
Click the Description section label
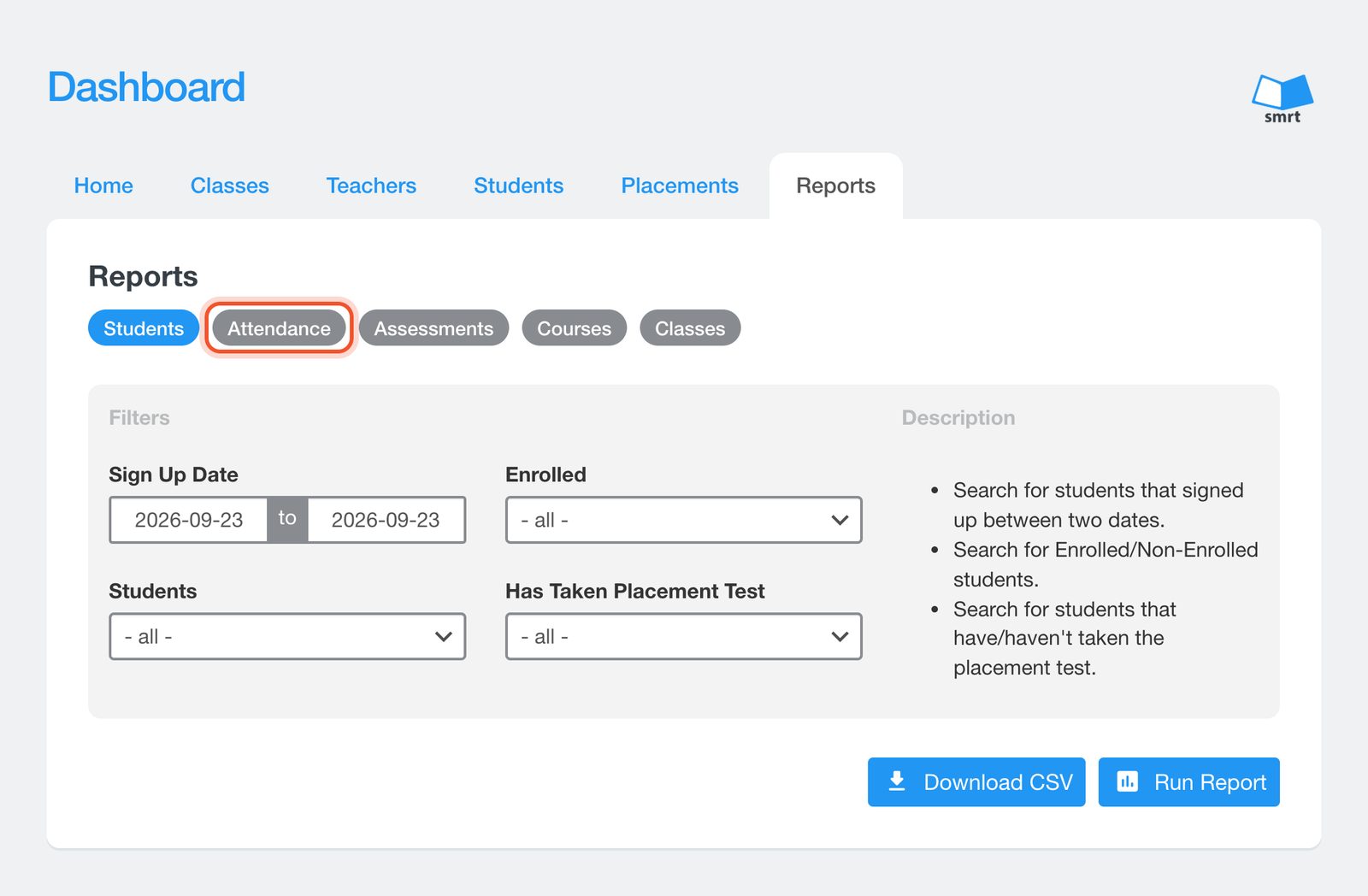(x=958, y=417)
